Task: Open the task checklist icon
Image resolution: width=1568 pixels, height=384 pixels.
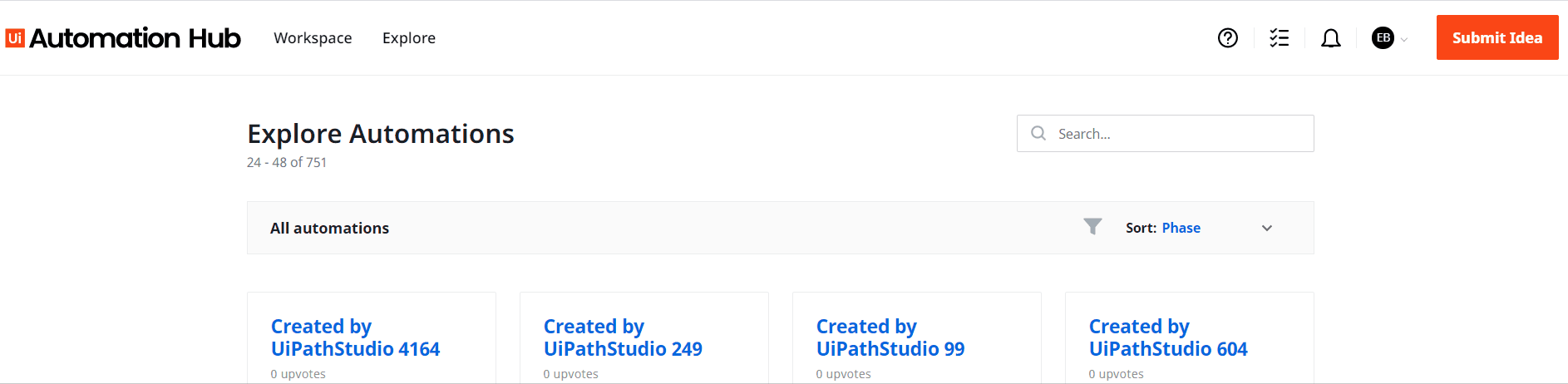Action: (1280, 38)
